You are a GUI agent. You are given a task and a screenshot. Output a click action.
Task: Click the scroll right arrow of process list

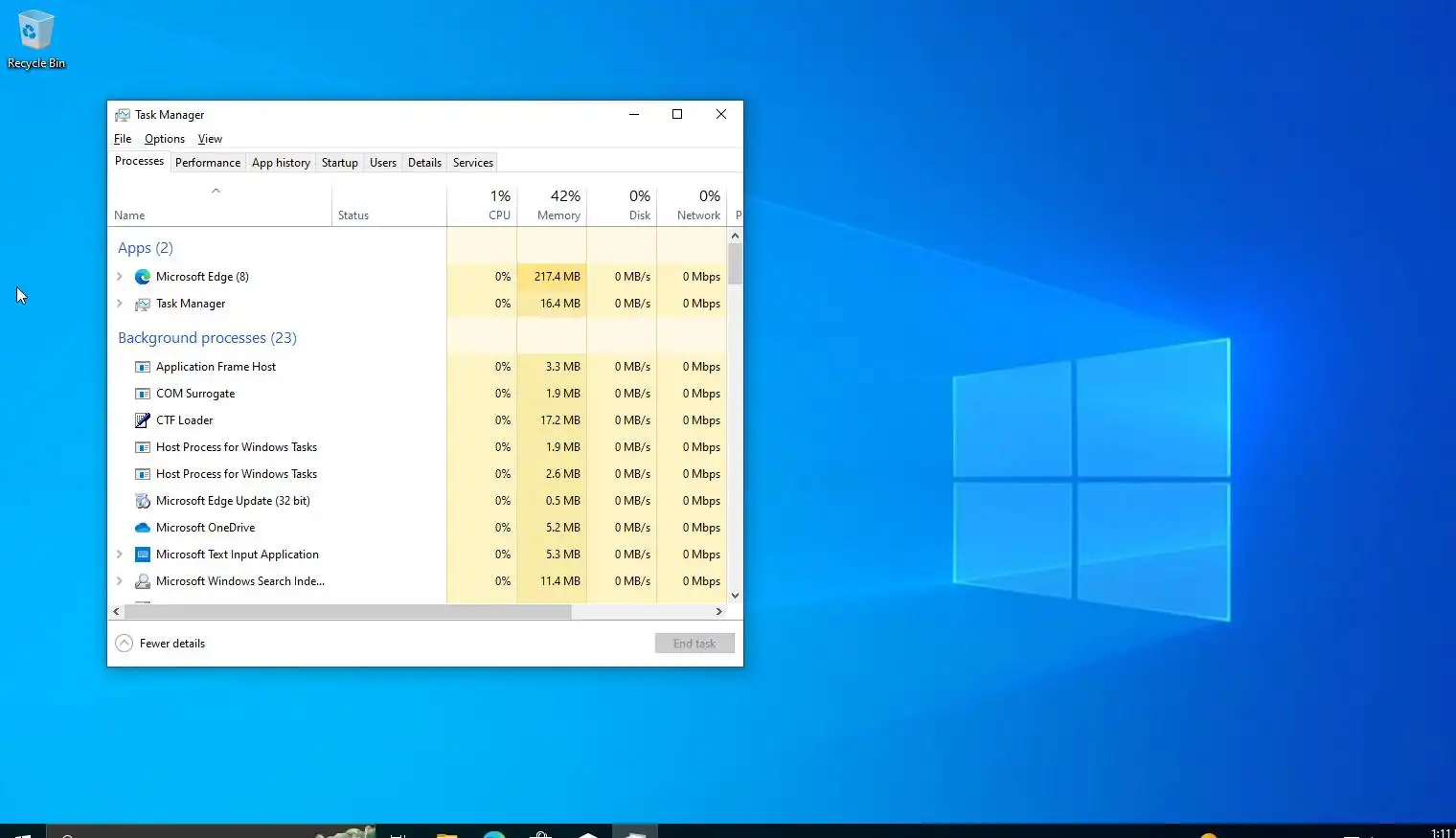coord(719,611)
